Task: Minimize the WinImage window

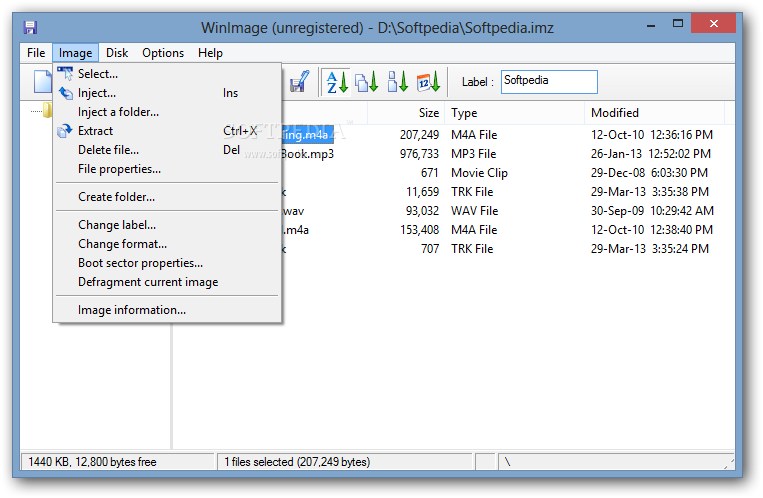Action: click(651, 24)
